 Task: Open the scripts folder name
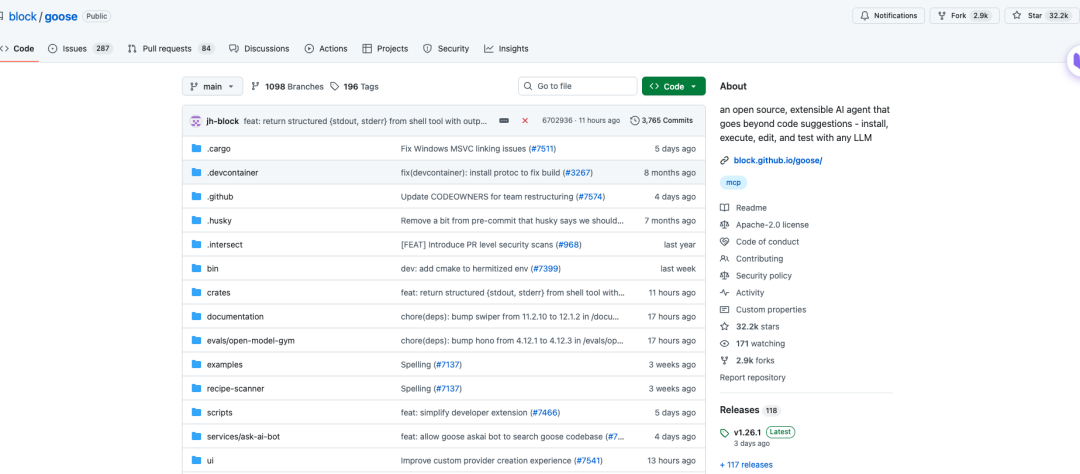click(220, 413)
